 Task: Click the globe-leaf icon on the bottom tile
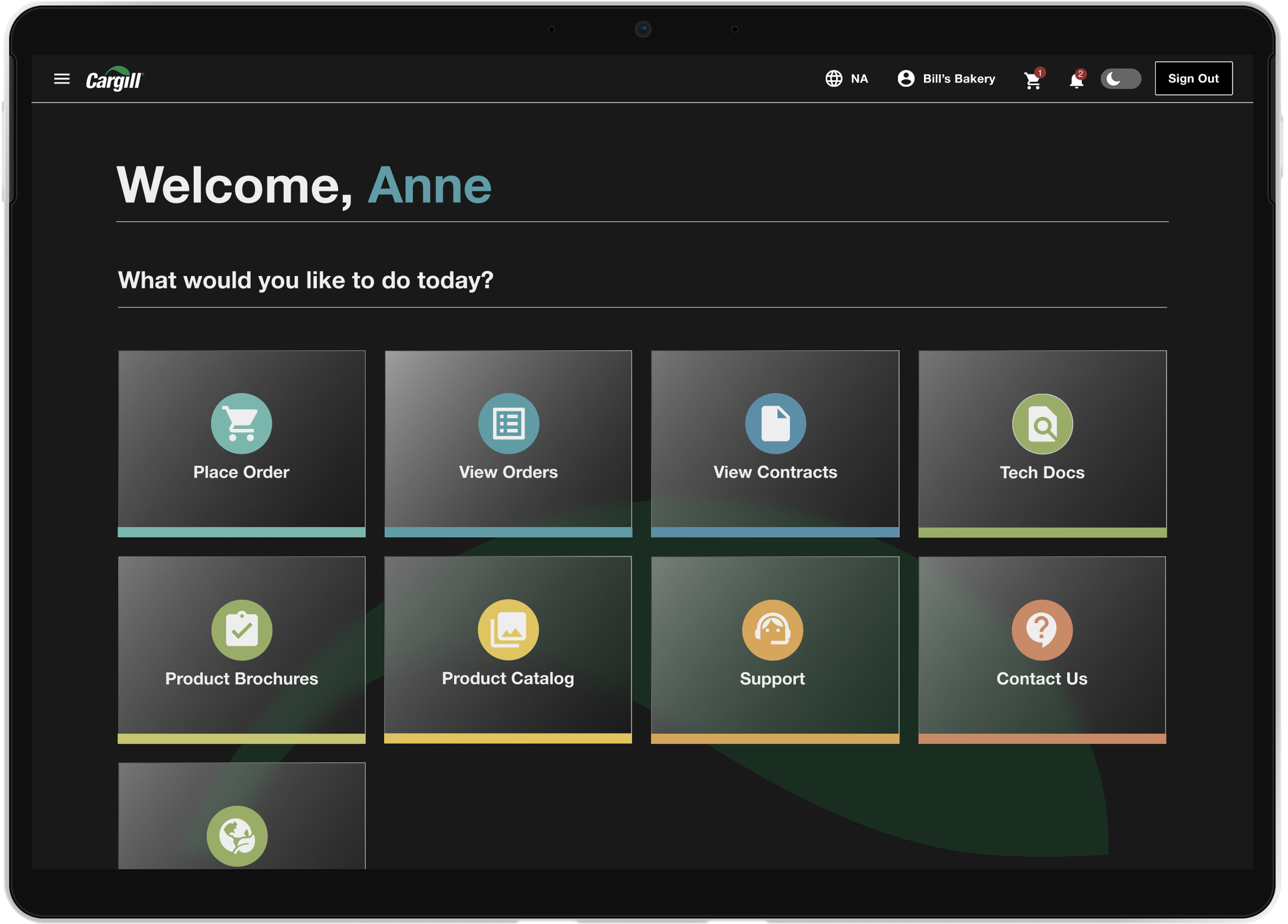tap(237, 836)
